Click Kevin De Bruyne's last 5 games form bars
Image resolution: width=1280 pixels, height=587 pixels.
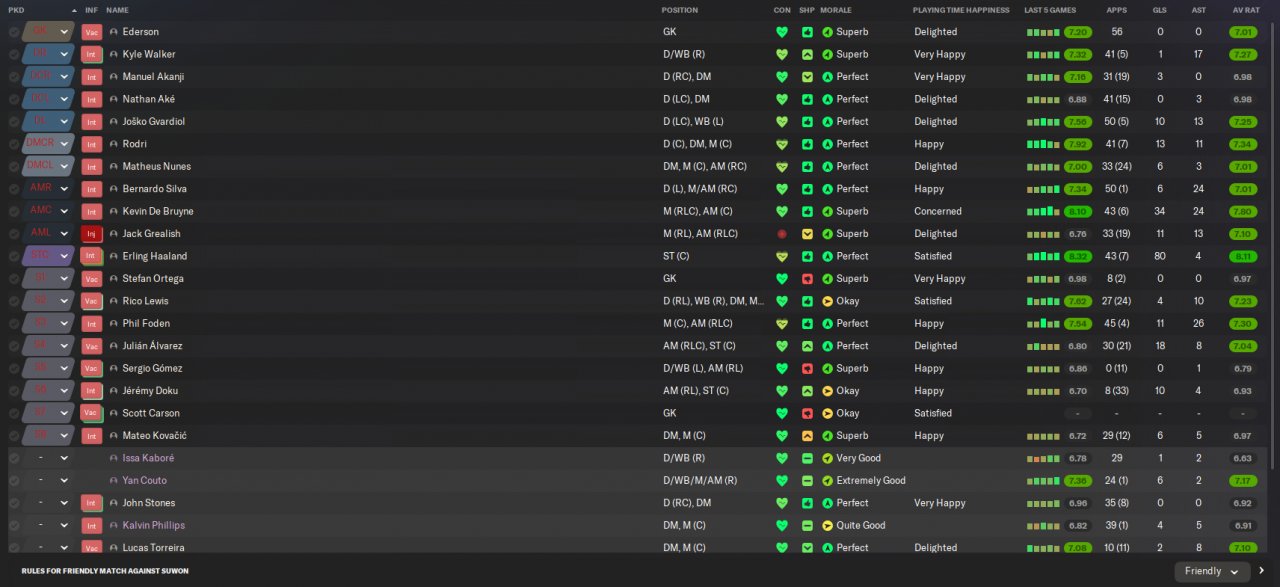click(x=1043, y=211)
